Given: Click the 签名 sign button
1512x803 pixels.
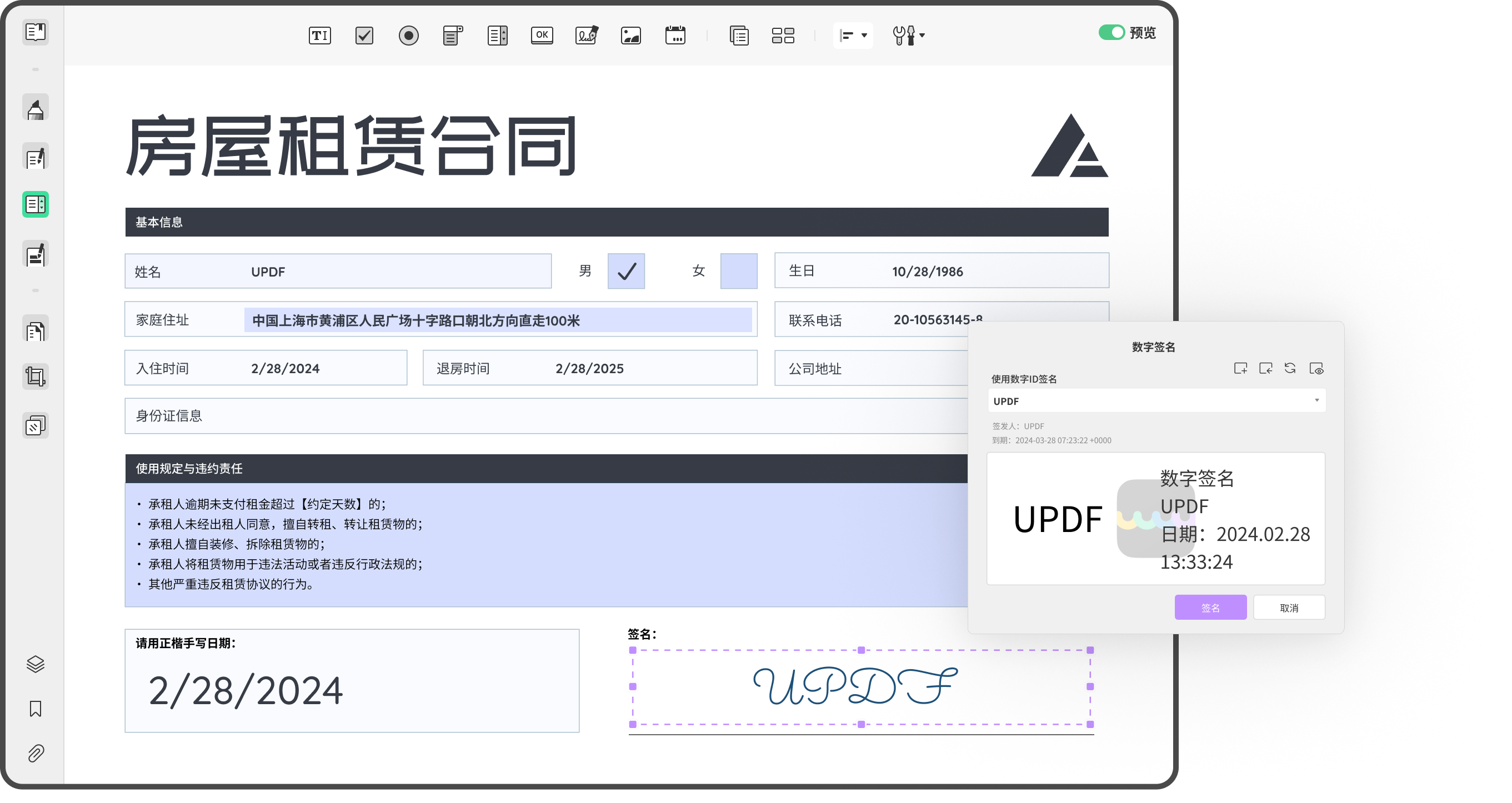Looking at the screenshot, I should [1210, 608].
